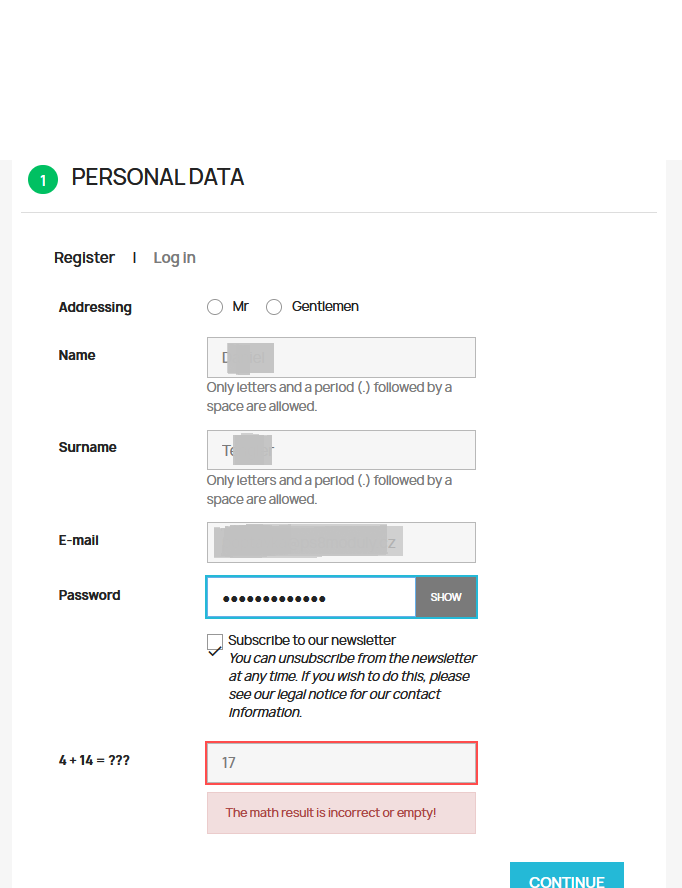Focus the Password input field
This screenshot has height=888, width=682.
tap(311, 597)
